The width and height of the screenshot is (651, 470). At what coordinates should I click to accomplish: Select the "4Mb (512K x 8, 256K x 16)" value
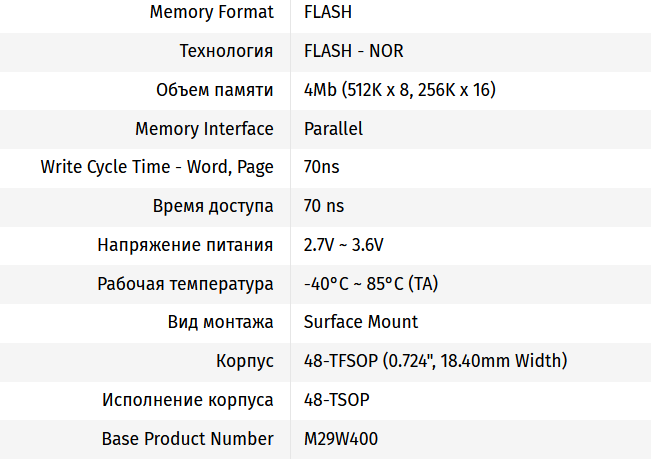[x=399, y=90]
